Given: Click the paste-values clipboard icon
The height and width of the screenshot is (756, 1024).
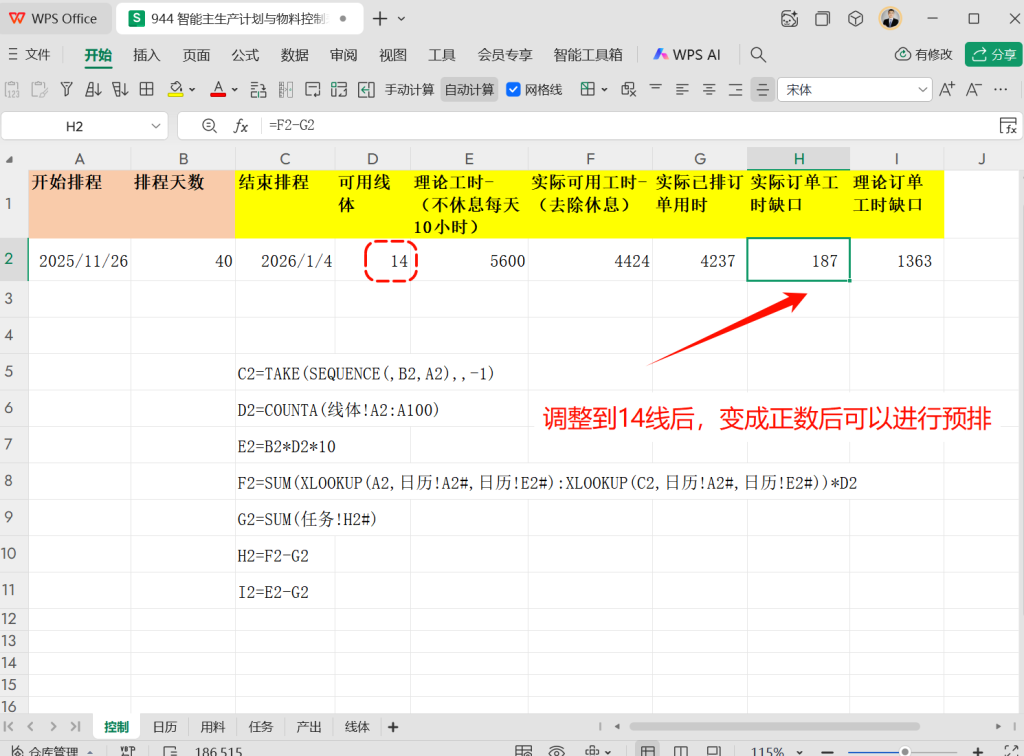Looking at the screenshot, I should 12,89.
